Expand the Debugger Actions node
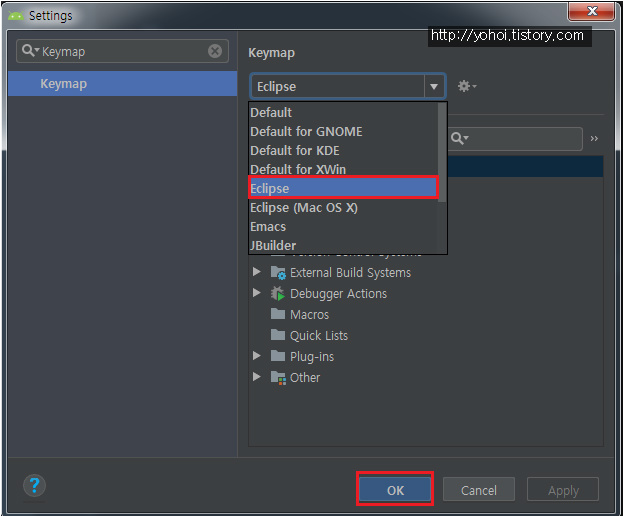 (257, 293)
